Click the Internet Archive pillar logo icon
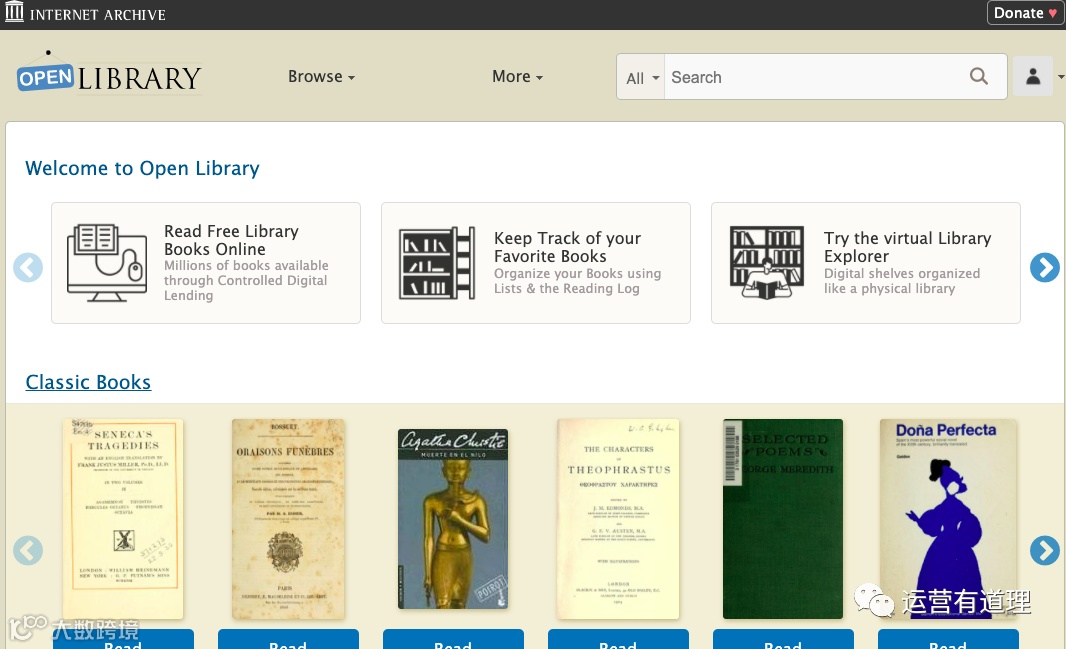This screenshot has width=1066, height=649. pos(14,12)
